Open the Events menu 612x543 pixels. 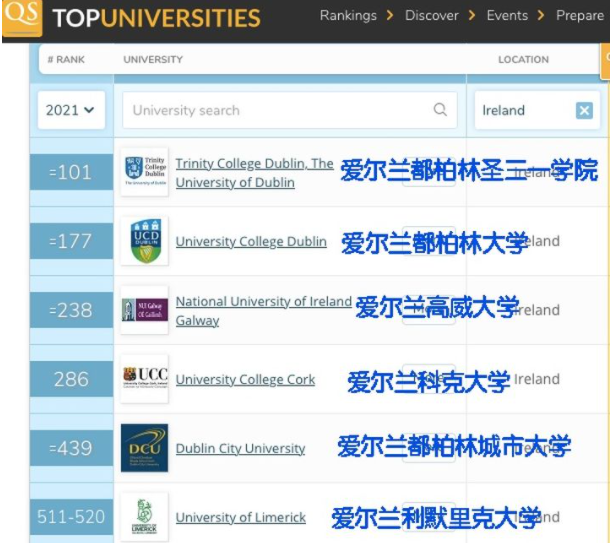(507, 16)
